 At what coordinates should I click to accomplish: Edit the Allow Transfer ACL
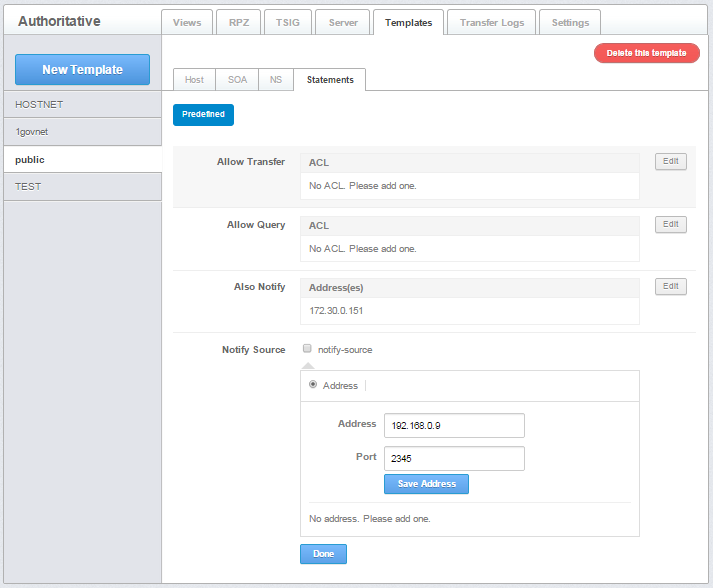tap(670, 162)
